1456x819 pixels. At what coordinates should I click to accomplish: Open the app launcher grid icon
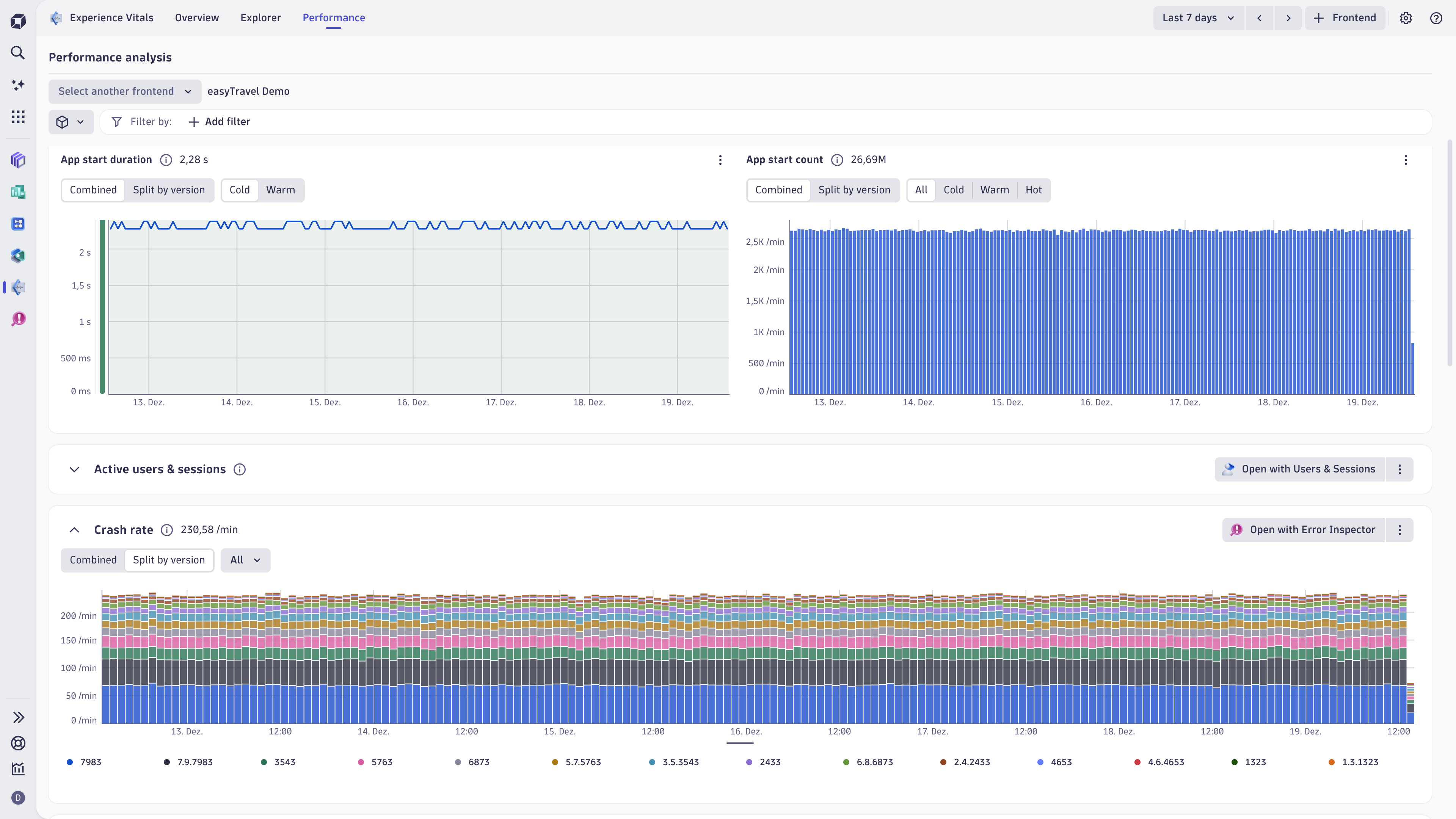click(x=17, y=116)
